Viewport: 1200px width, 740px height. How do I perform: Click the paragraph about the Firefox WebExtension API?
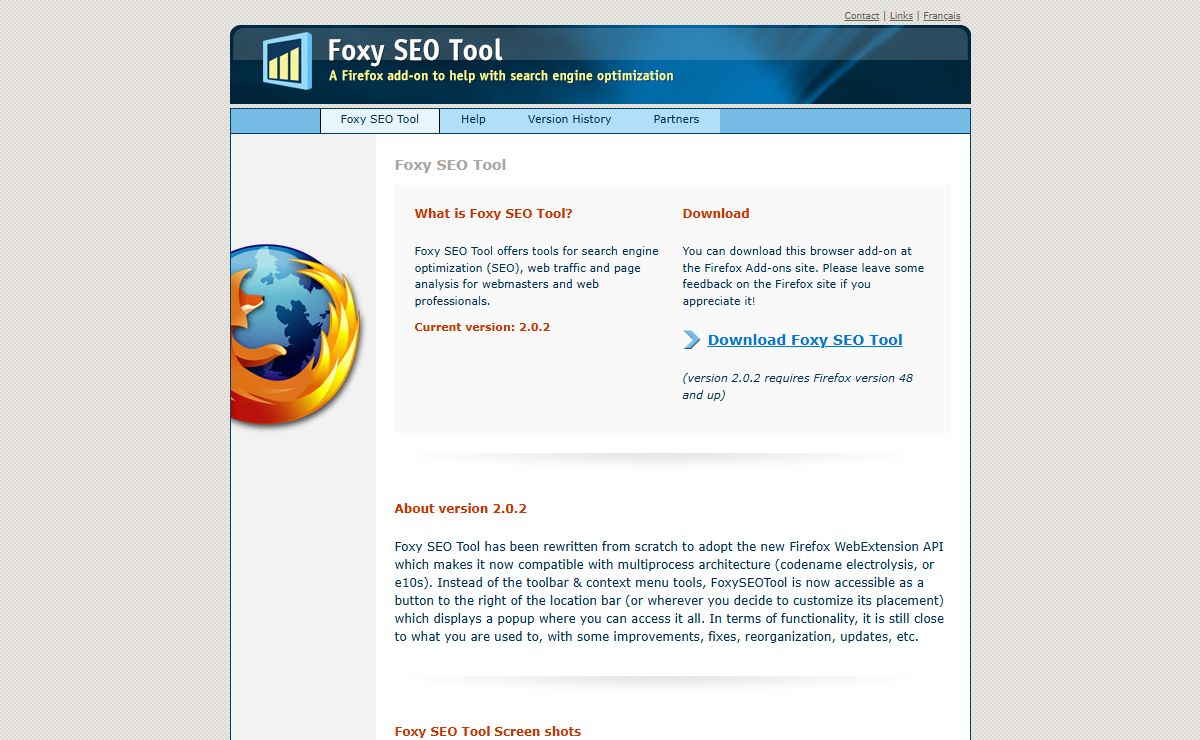(669, 592)
